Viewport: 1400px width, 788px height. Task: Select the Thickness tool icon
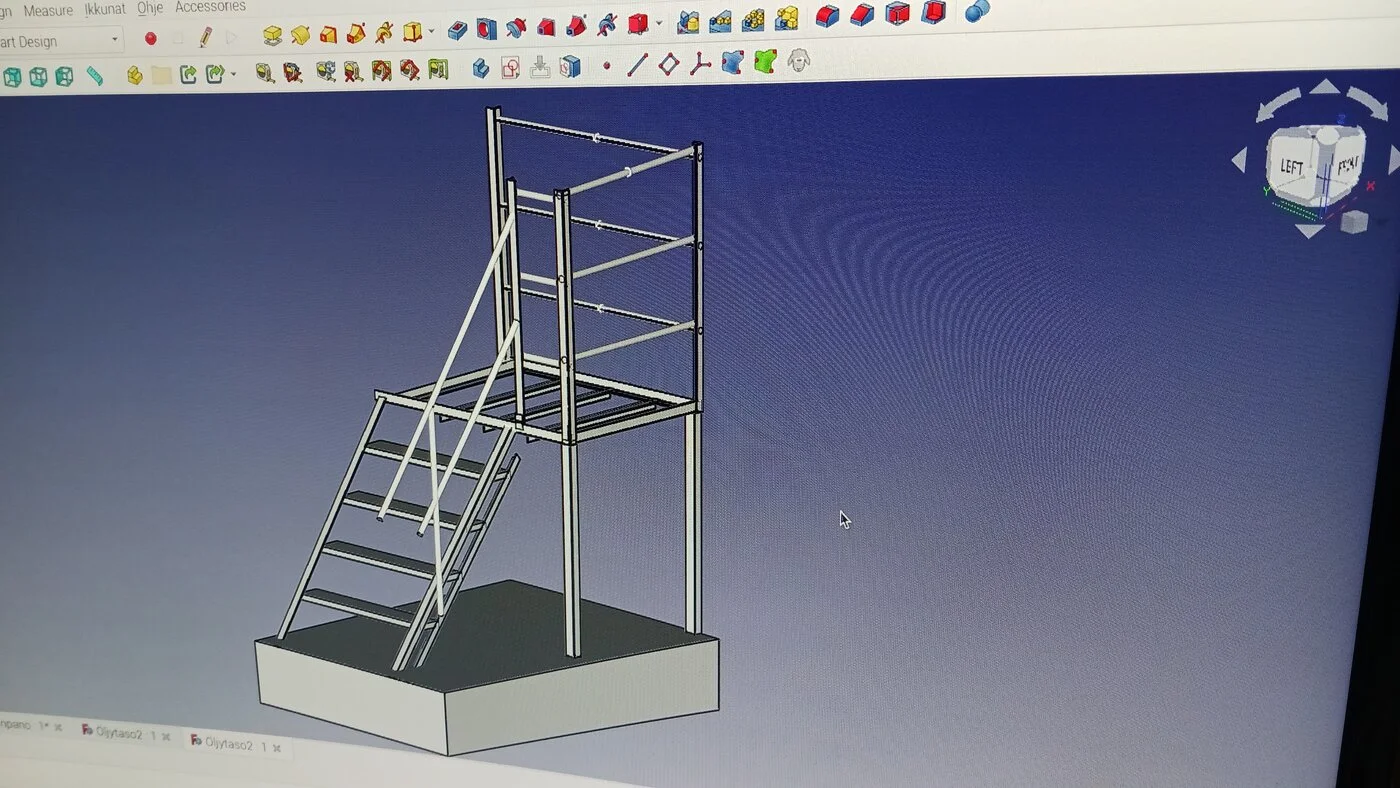point(932,12)
